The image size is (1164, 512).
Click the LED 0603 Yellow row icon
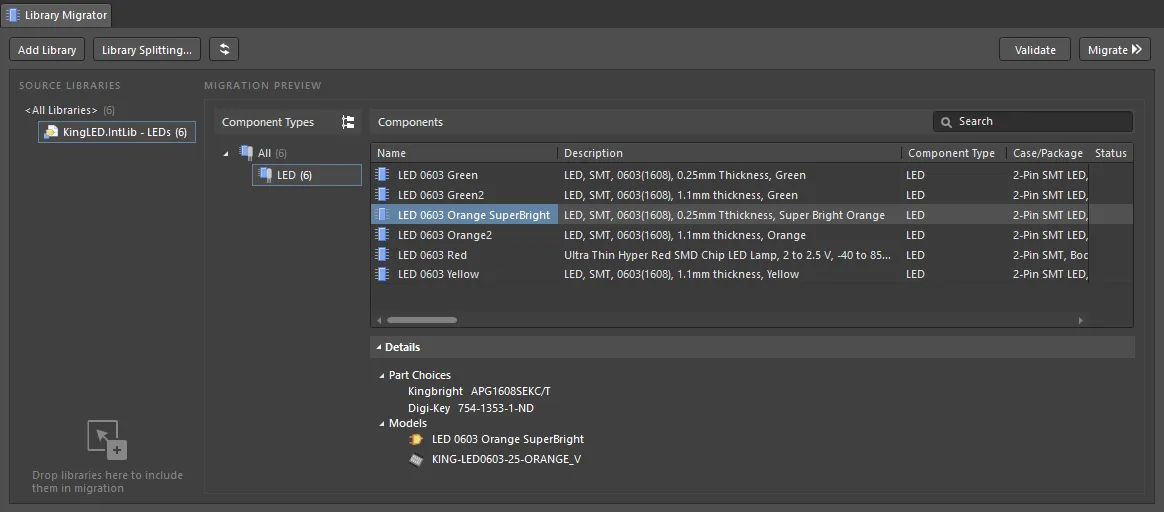(382, 275)
